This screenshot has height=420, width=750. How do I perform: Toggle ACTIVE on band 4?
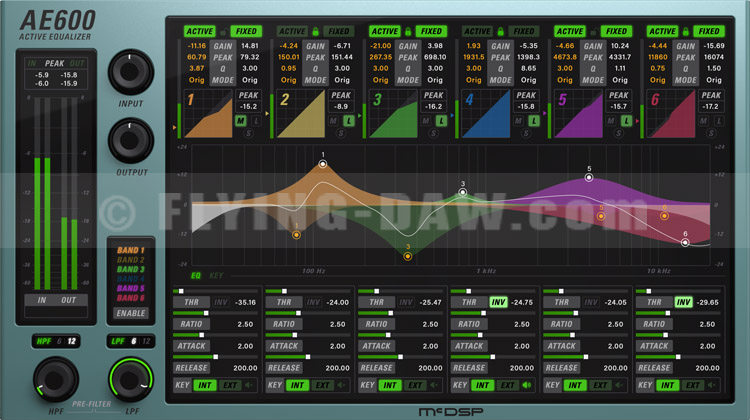[477, 32]
